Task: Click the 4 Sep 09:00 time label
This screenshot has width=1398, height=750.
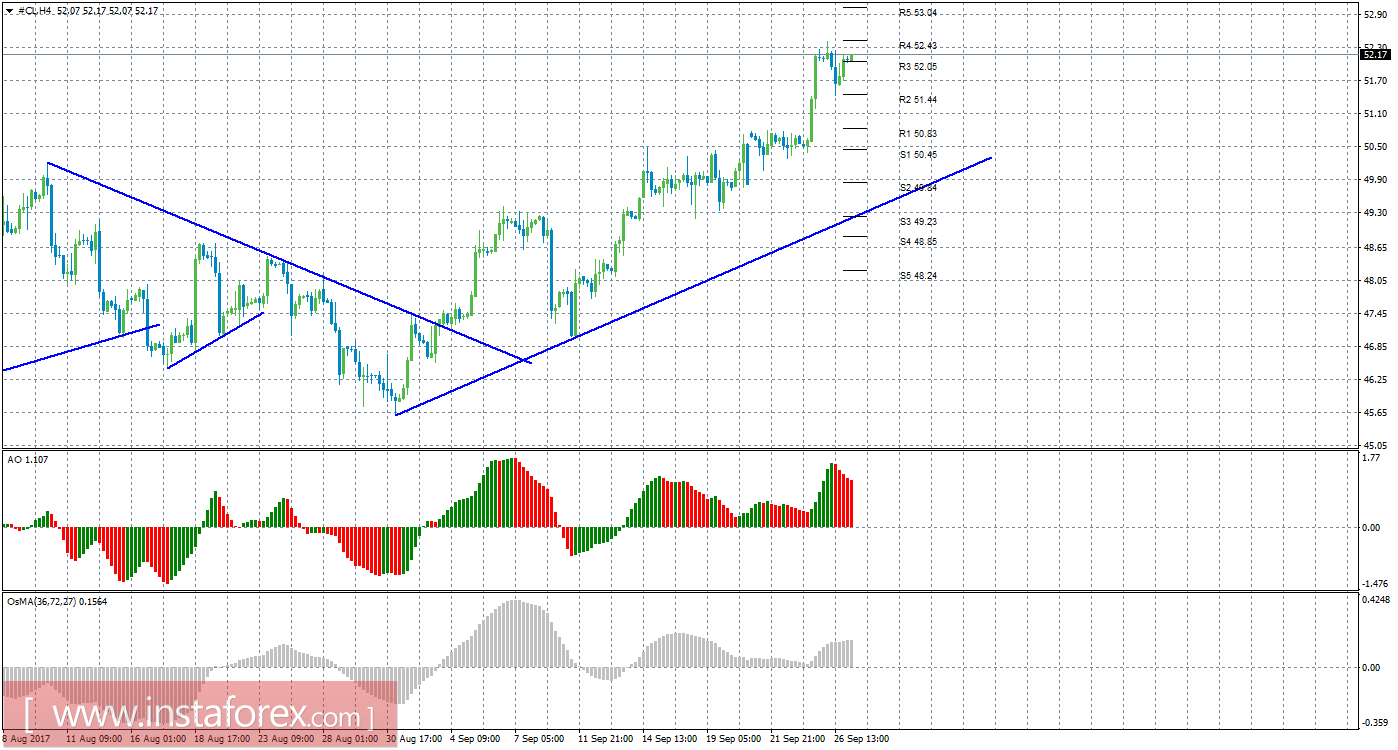Action: pyautogui.click(x=476, y=739)
